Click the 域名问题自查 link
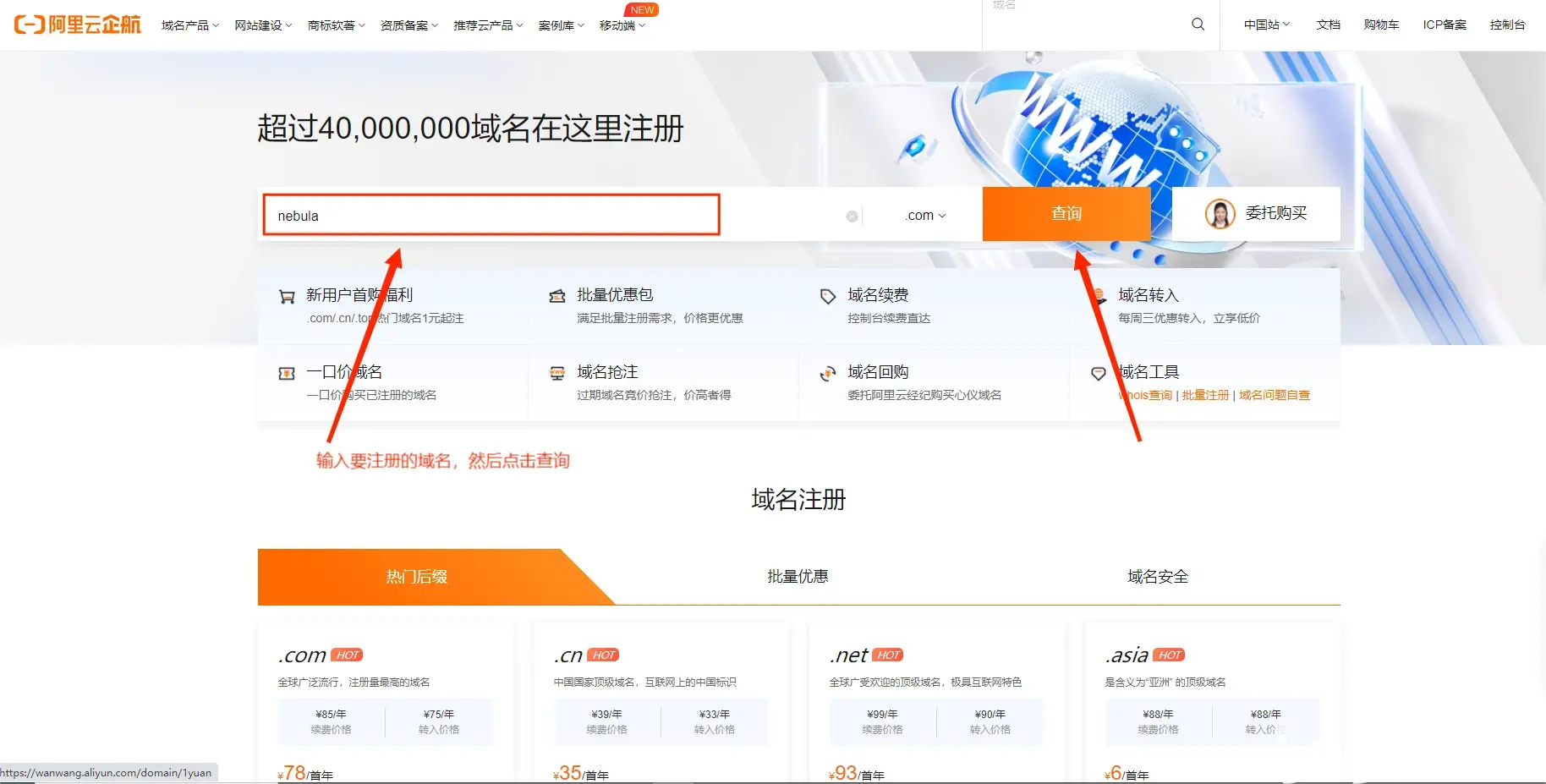Image resolution: width=1546 pixels, height=784 pixels. (1275, 395)
